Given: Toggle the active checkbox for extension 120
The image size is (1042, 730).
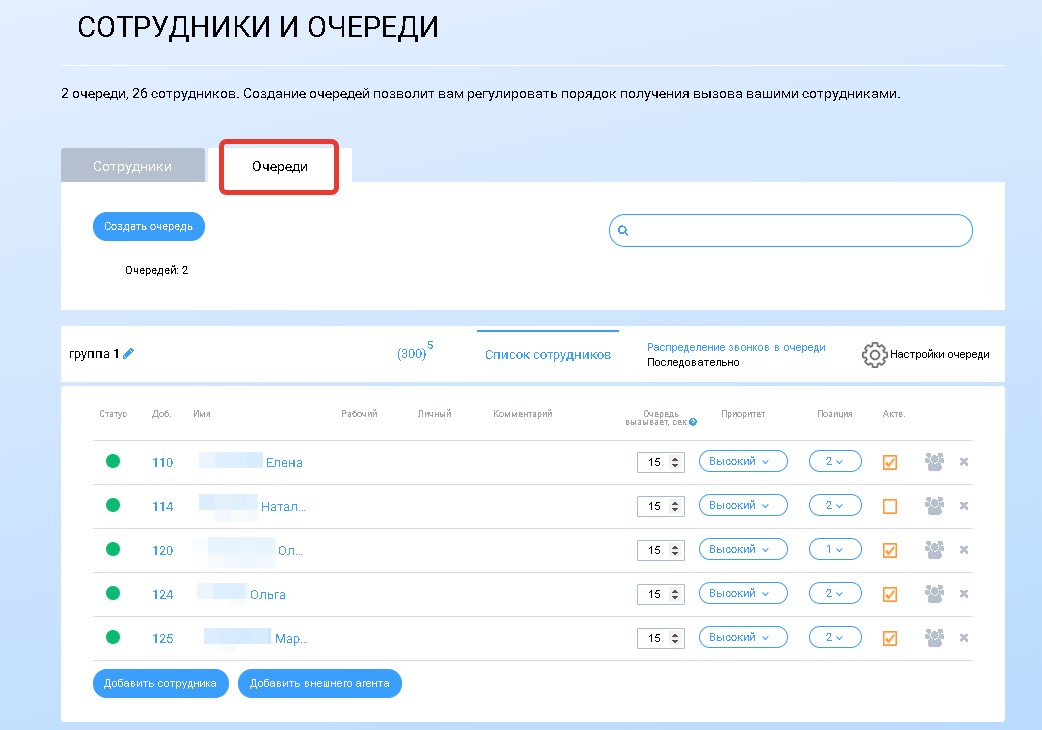Looking at the screenshot, I should [x=890, y=550].
